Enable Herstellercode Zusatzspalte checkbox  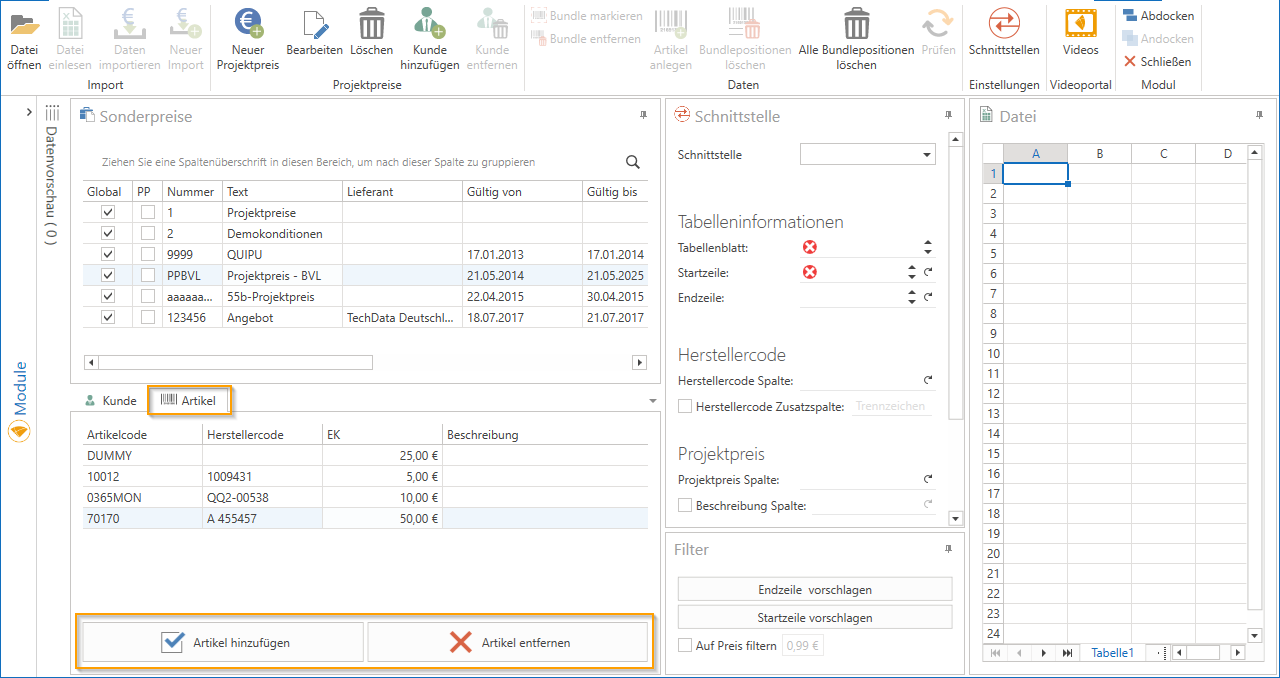point(685,407)
